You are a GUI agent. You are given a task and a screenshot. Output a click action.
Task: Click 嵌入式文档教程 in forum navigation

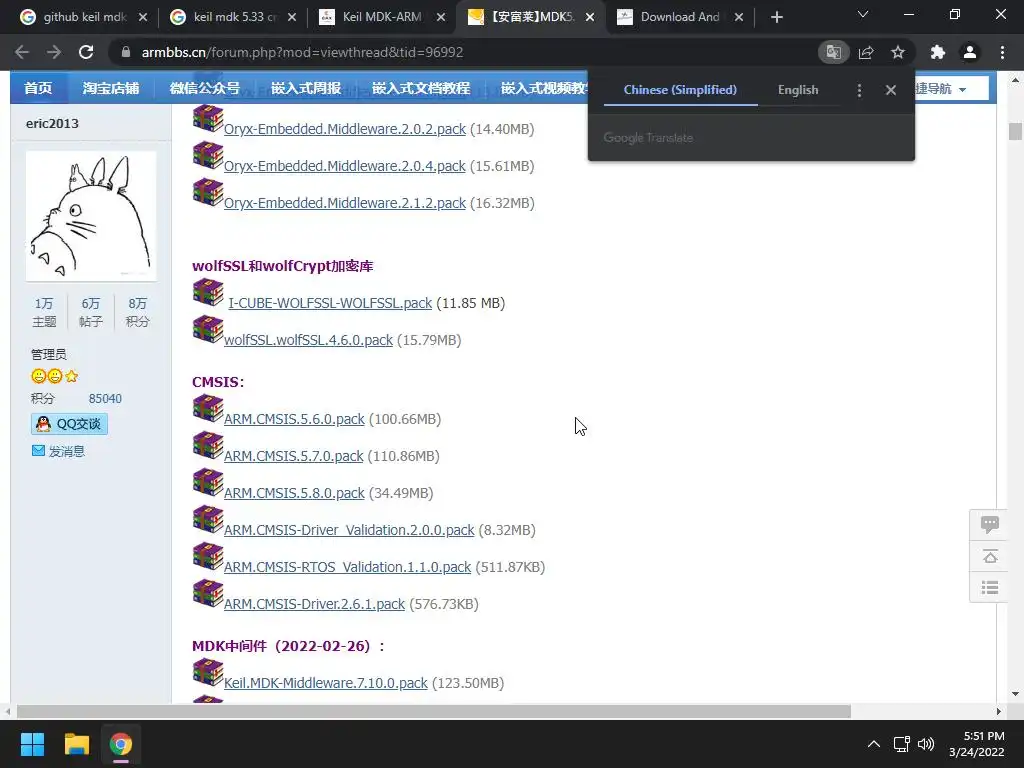421,88
